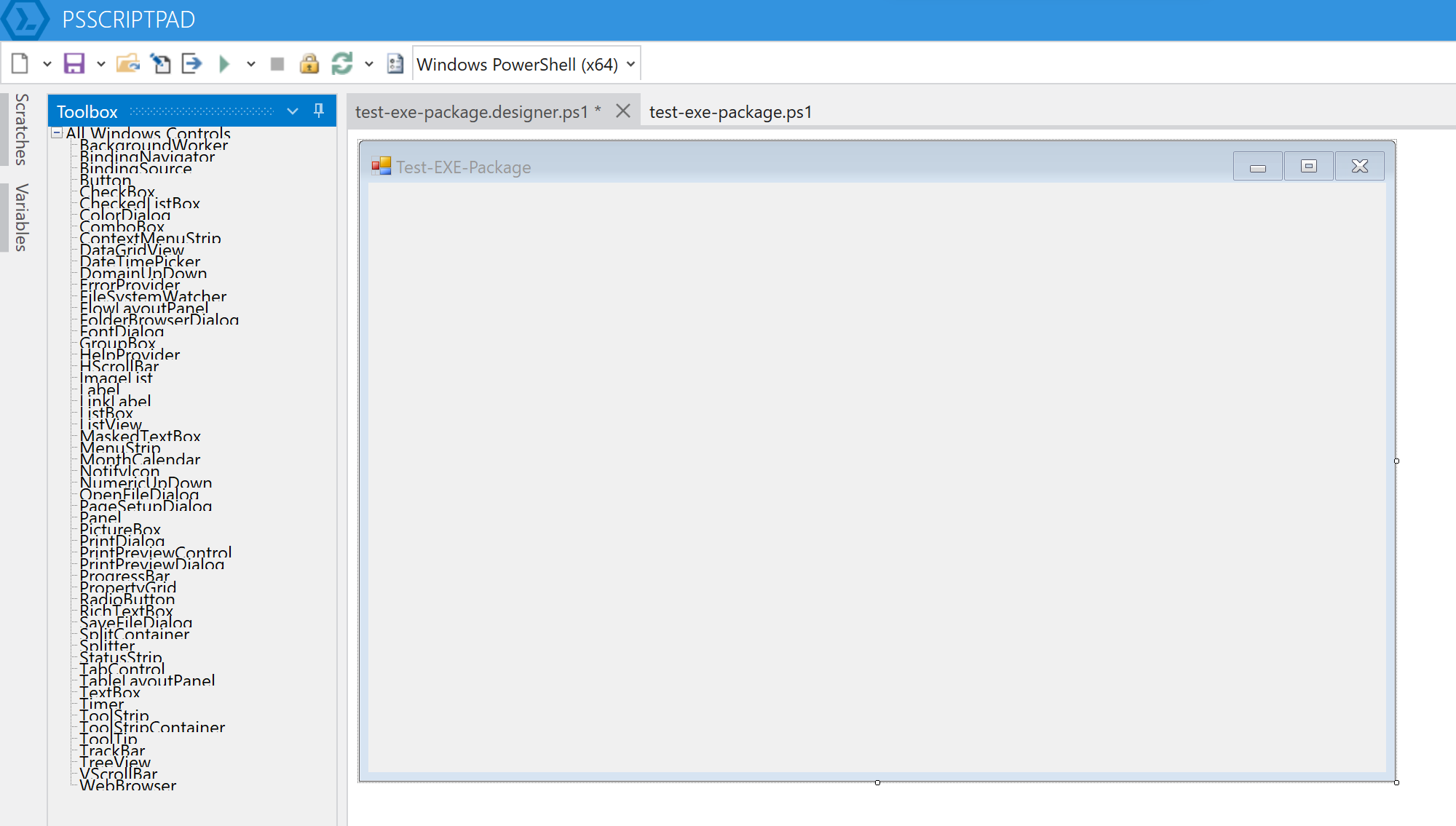This screenshot has height=826, width=1456.
Task: Save the current script
Action: pos(74,63)
